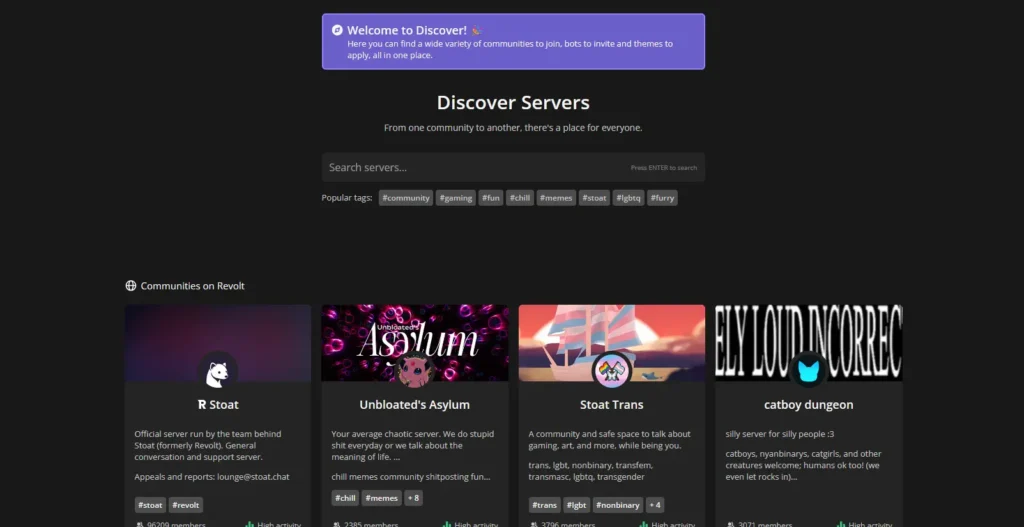The image size is (1024, 527).
Task: Click the globe icon beside Communities on Revolt
Action: 131,285
